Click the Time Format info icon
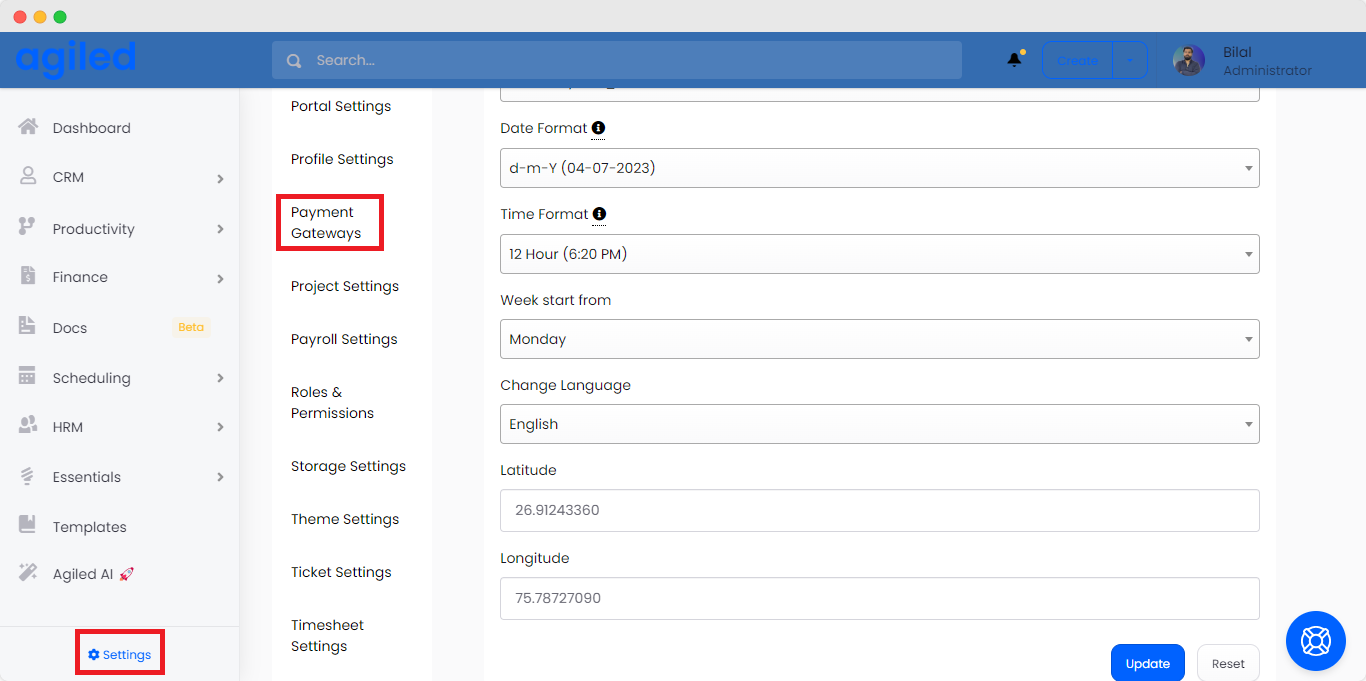This screenshot has width=1366, height=681. coord(599,214)
